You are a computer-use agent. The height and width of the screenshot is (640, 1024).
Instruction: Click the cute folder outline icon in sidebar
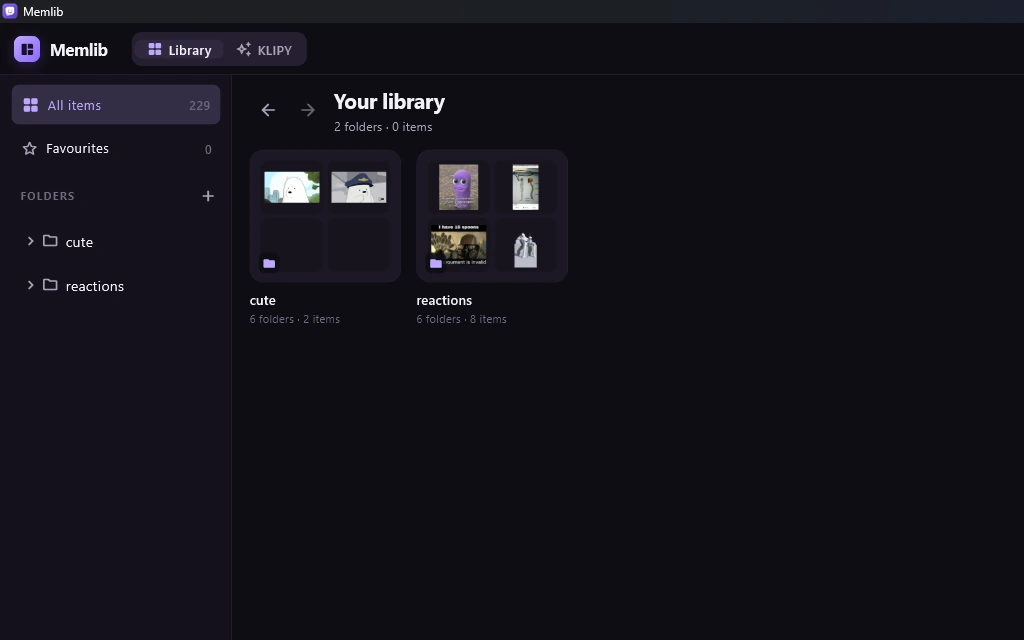click(x=50, y=240)
